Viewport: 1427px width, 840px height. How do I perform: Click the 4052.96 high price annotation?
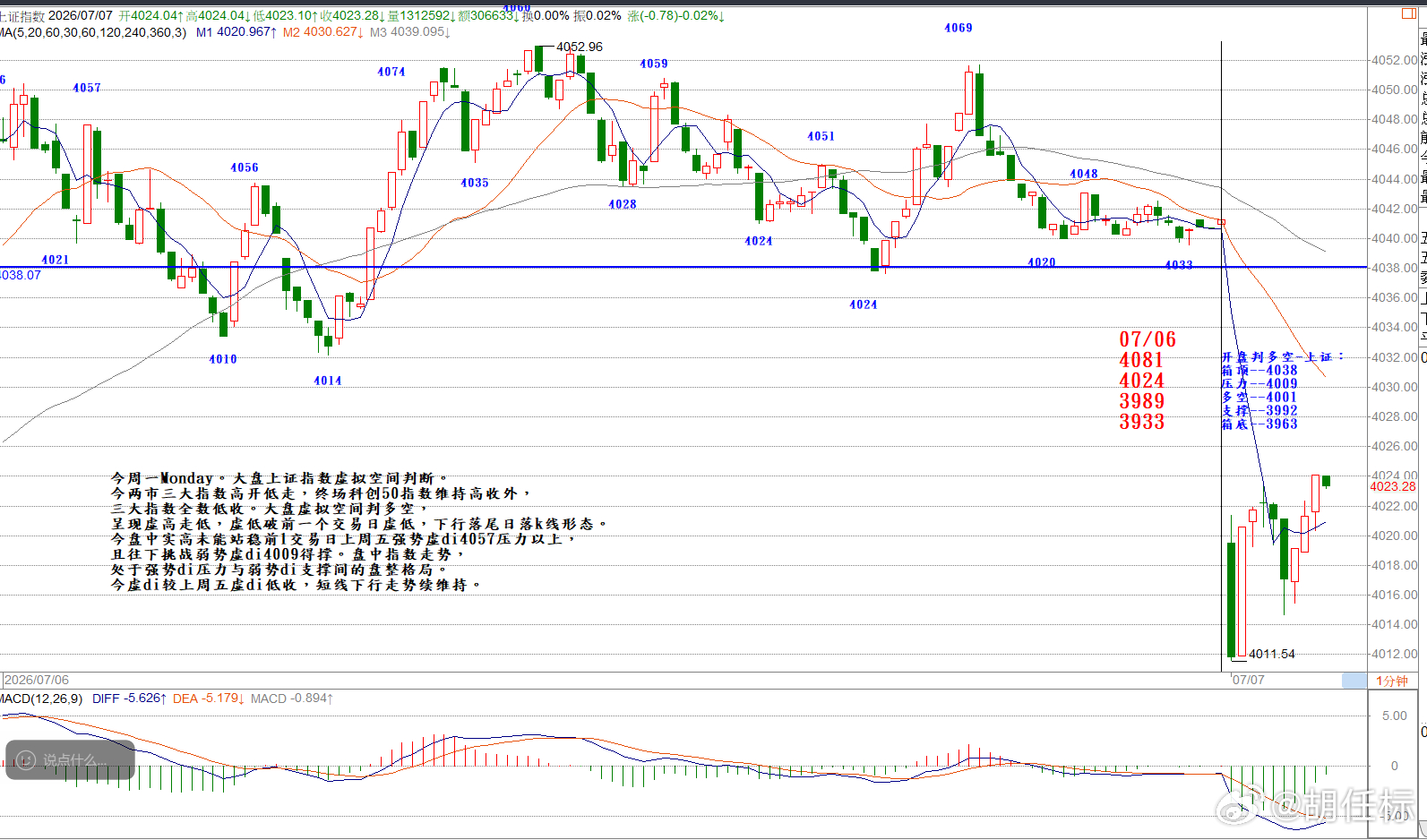point(580,47)
